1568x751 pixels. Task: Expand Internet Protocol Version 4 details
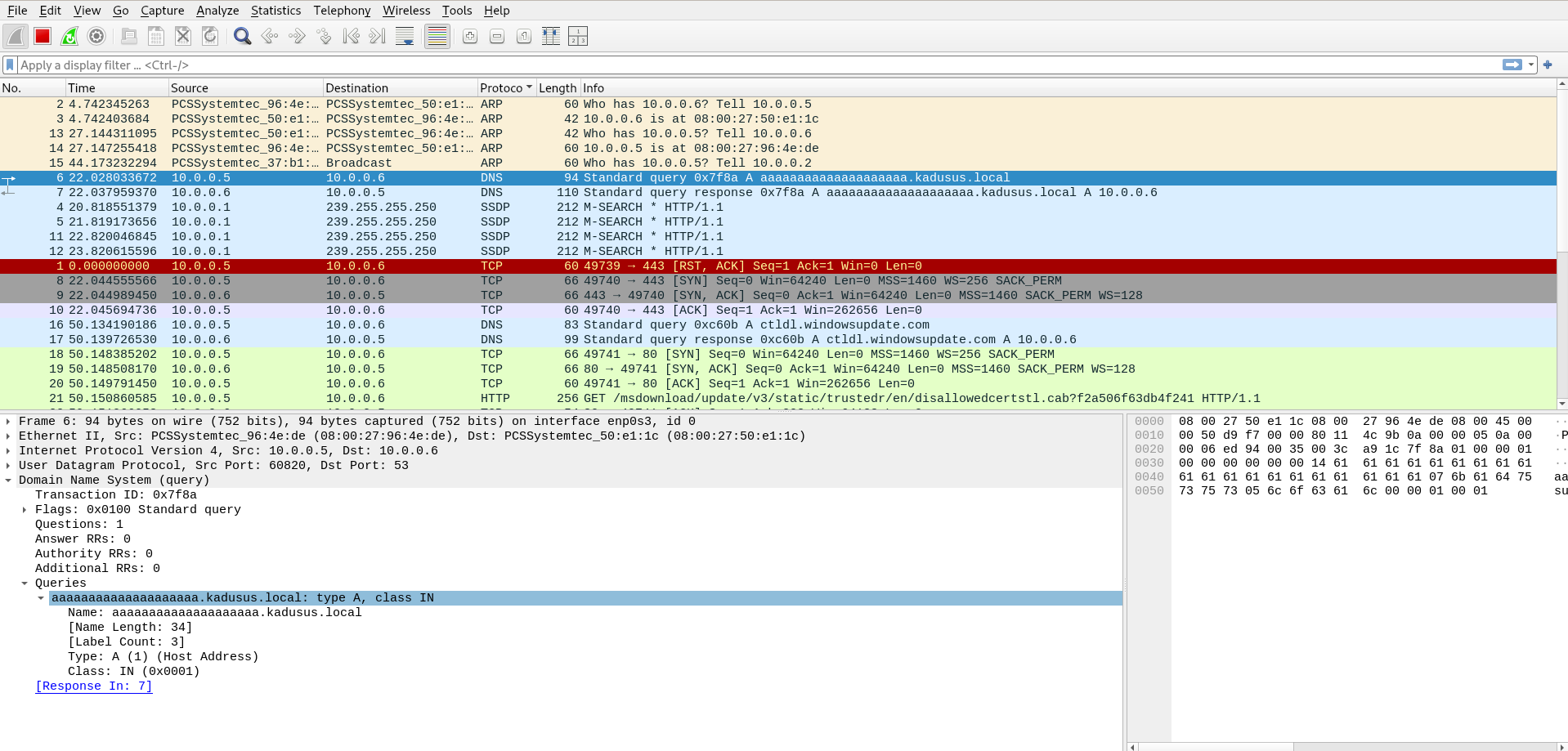pyautogui.click(x=8, y=451)
